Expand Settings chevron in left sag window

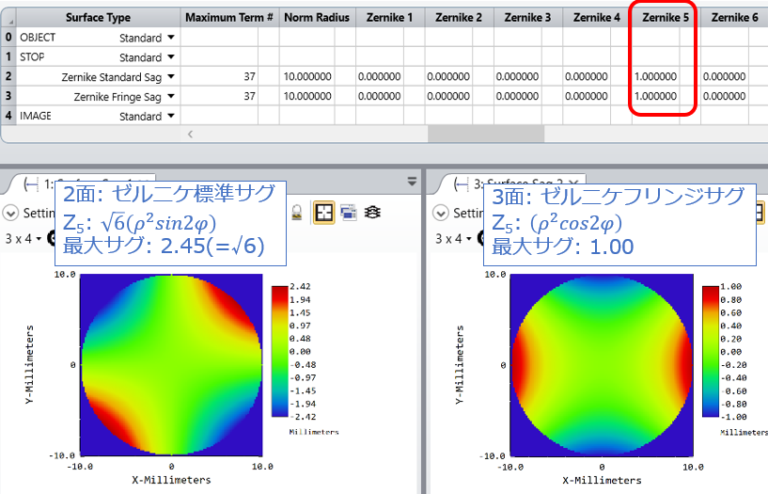[x=12, y=212]
